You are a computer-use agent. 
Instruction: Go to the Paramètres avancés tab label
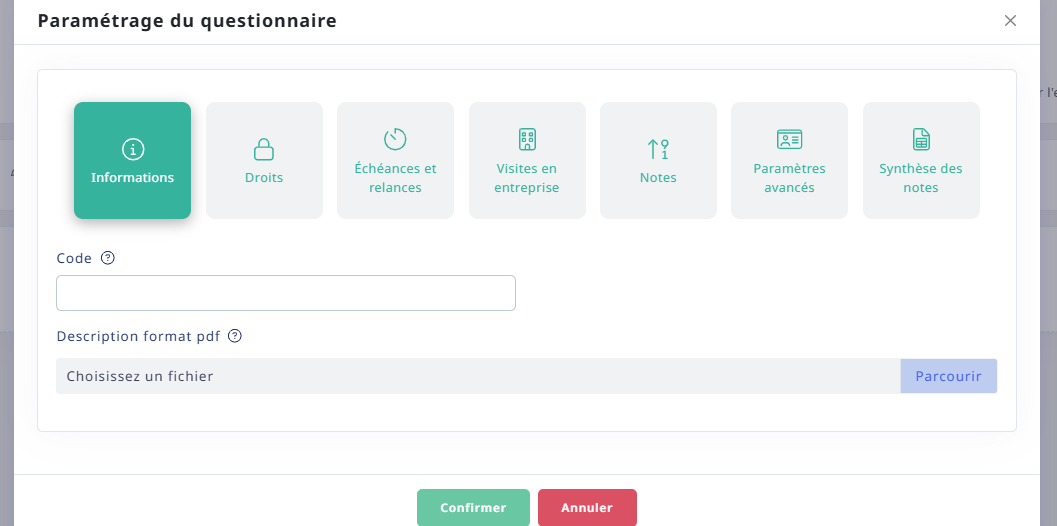coord(789,178)
